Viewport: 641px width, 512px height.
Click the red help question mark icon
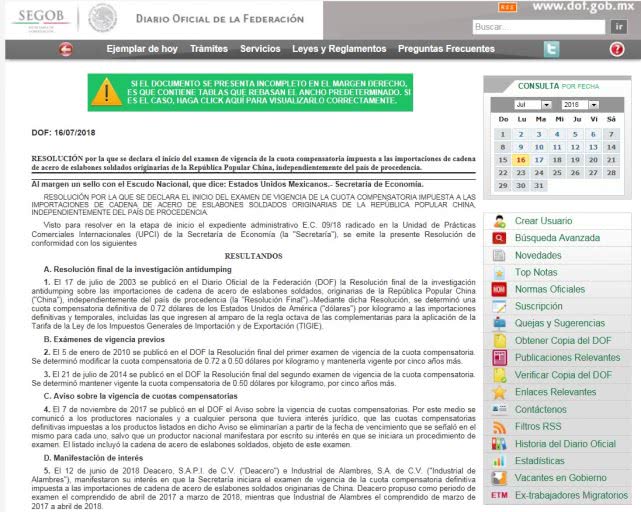pyautogui.click(x=617, y=49)
